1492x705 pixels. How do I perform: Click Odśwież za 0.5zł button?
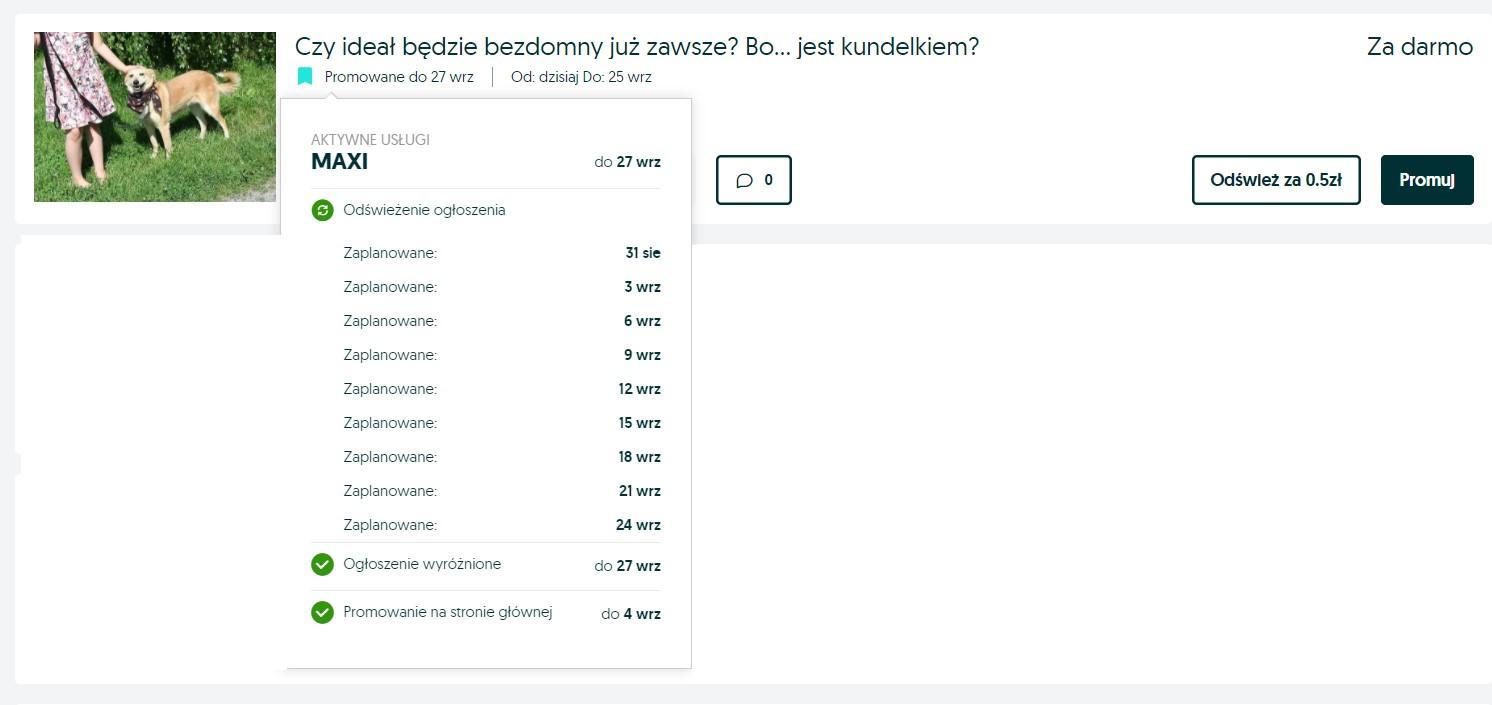click(x=1276, y=180)
